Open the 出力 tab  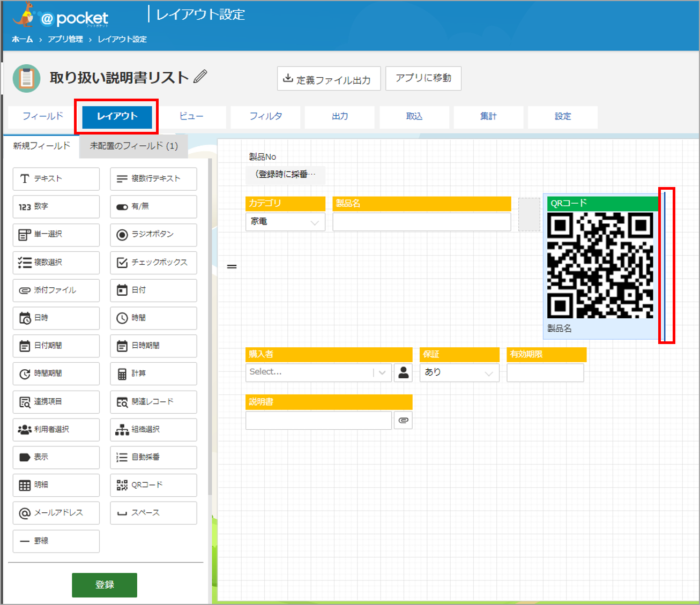coord(340,117)
